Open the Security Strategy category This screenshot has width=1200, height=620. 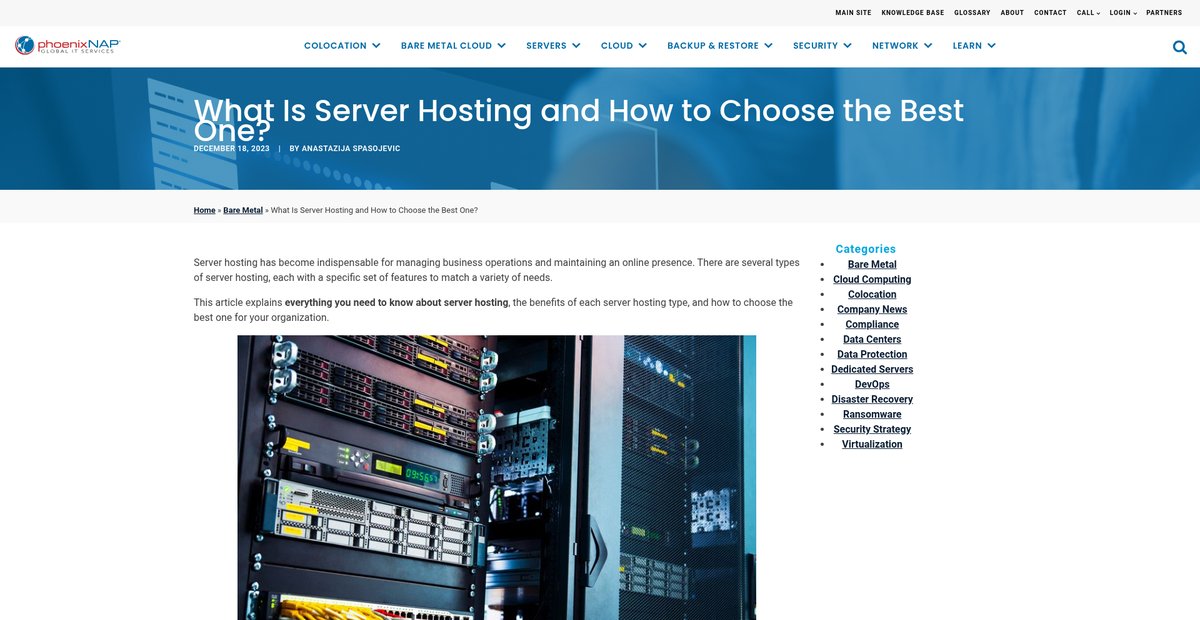[872, 429]
